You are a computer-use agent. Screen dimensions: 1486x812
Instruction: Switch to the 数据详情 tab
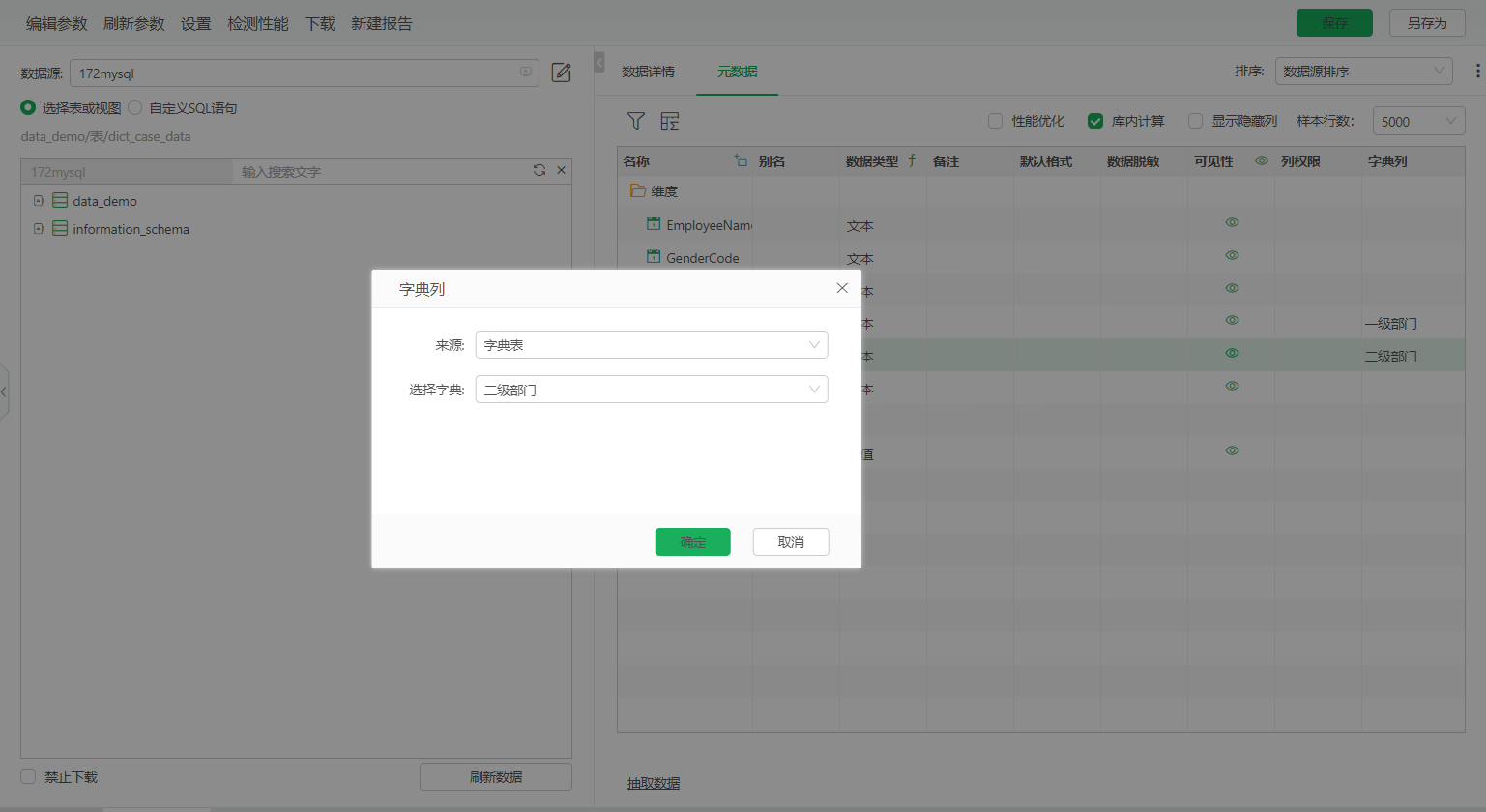pyautogui.click(x=648, y=72)
